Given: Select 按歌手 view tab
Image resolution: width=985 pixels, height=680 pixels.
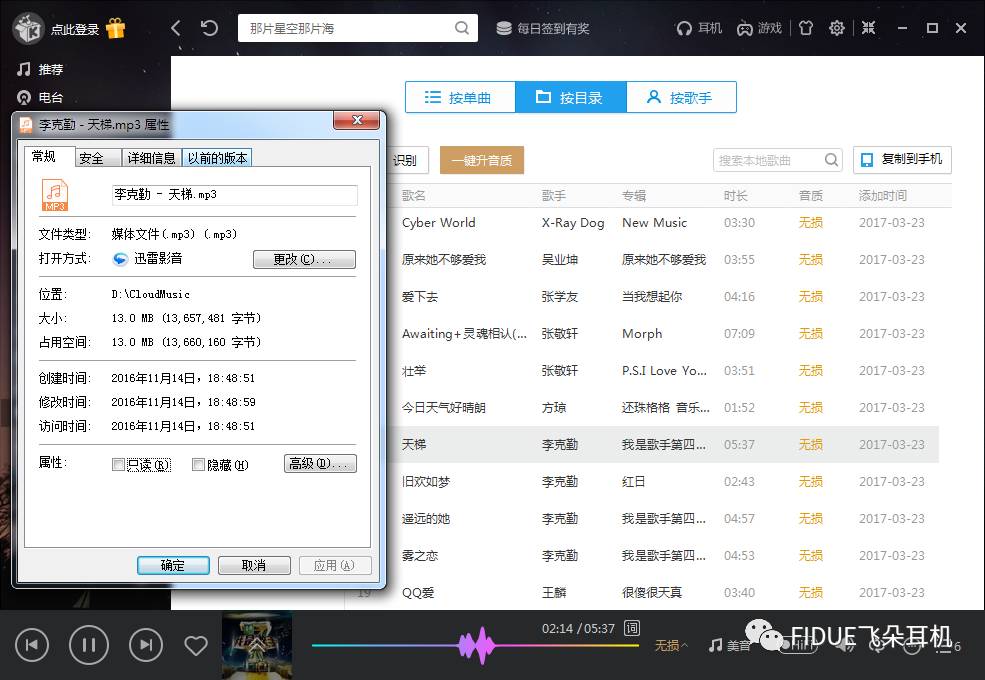Looking at the screenshot, I should [681, 97].
